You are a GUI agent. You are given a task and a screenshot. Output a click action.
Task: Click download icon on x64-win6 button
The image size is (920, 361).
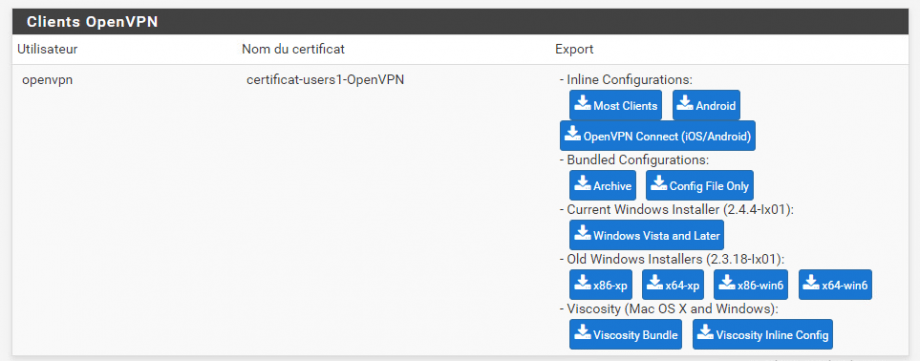pyautogui.click(x=811, y=283)
